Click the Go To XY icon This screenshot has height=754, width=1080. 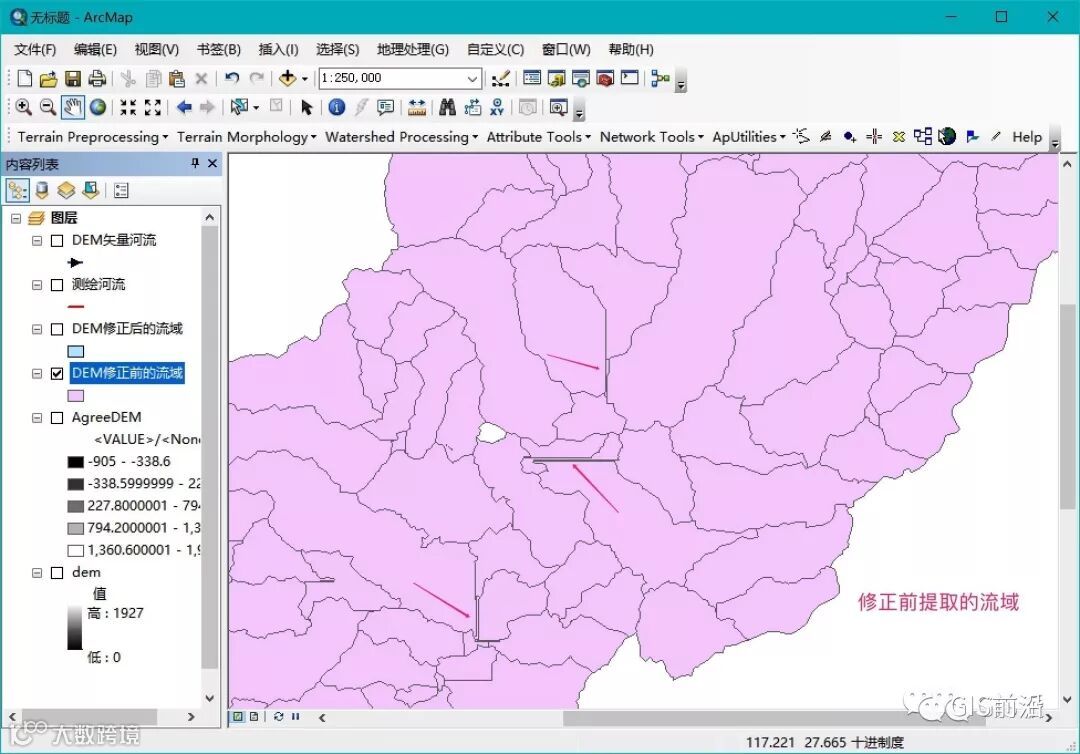[x=497, y=107]
